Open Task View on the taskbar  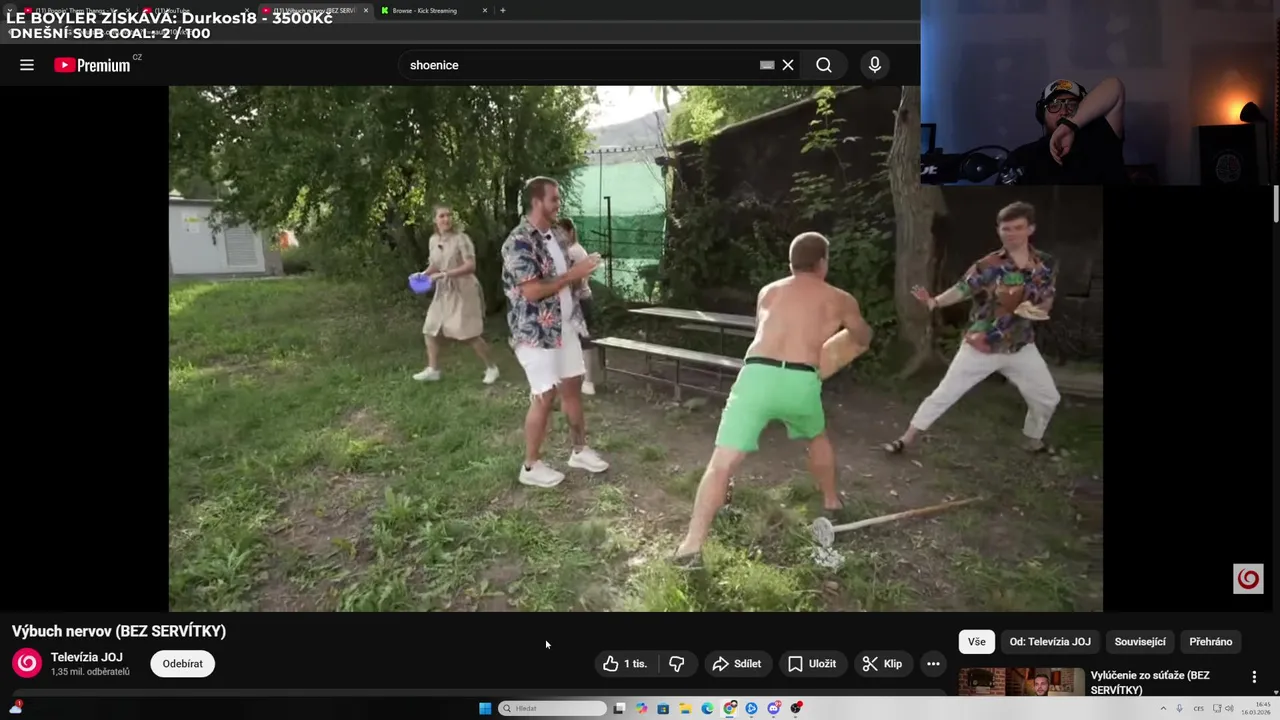(x=619, y=708)
